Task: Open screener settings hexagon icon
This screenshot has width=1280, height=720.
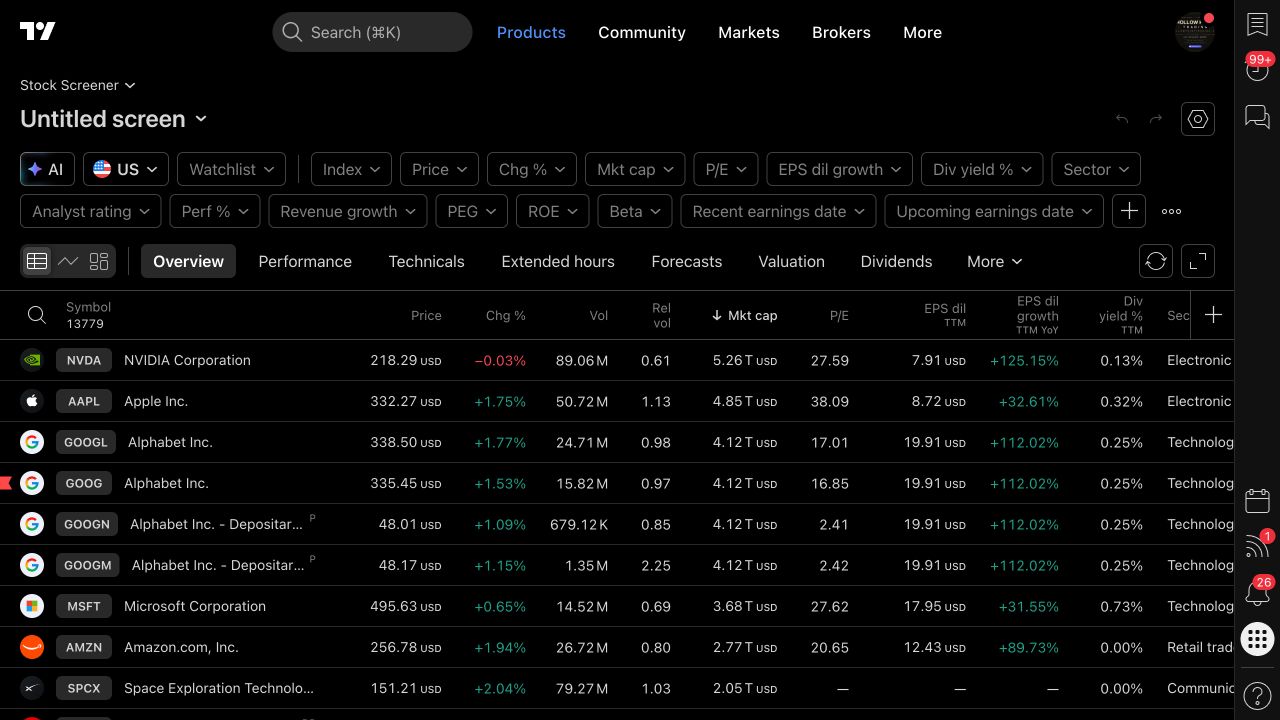Action: (1198, 119)
